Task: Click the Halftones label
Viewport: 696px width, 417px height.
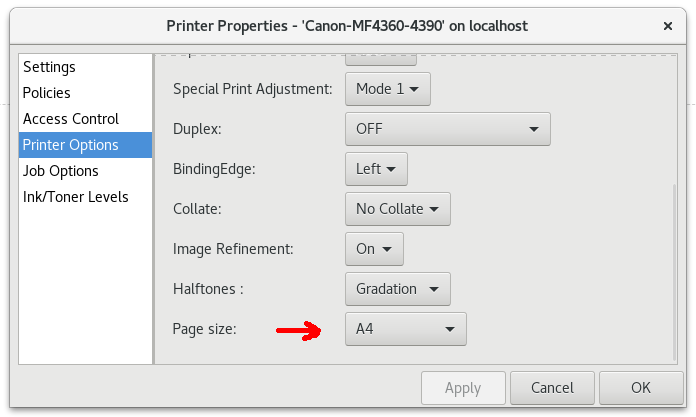Action: point(208,289)
